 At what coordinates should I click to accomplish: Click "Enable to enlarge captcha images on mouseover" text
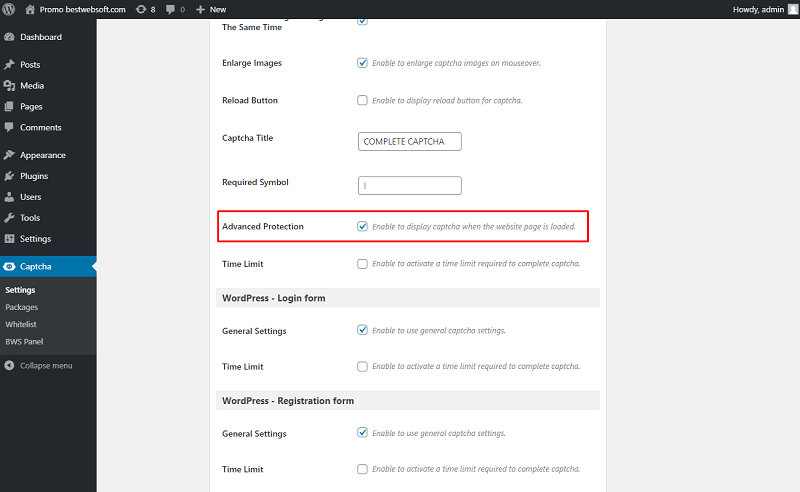click(x=456, y=63)
